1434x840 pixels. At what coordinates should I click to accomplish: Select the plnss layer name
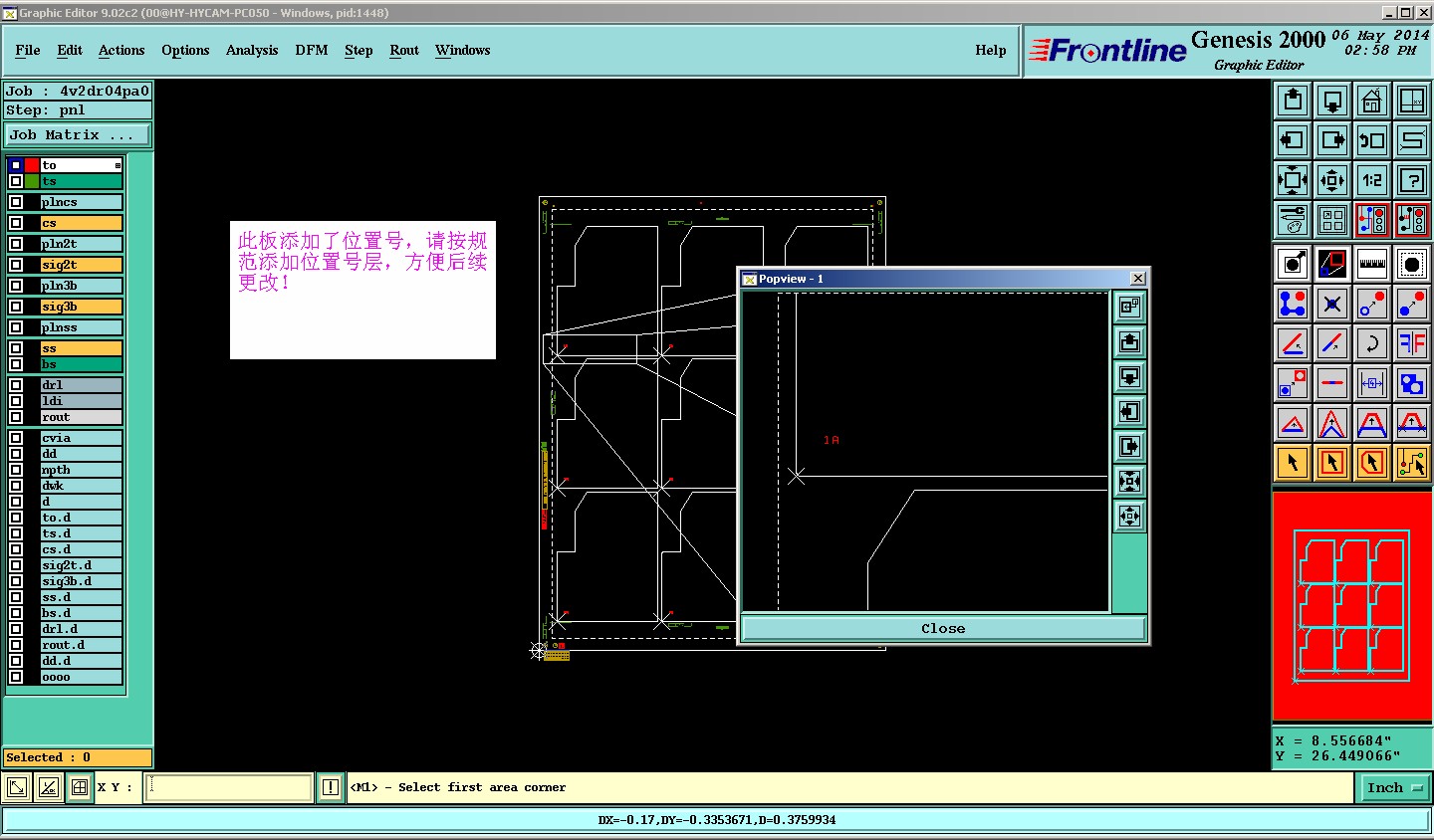81,327
